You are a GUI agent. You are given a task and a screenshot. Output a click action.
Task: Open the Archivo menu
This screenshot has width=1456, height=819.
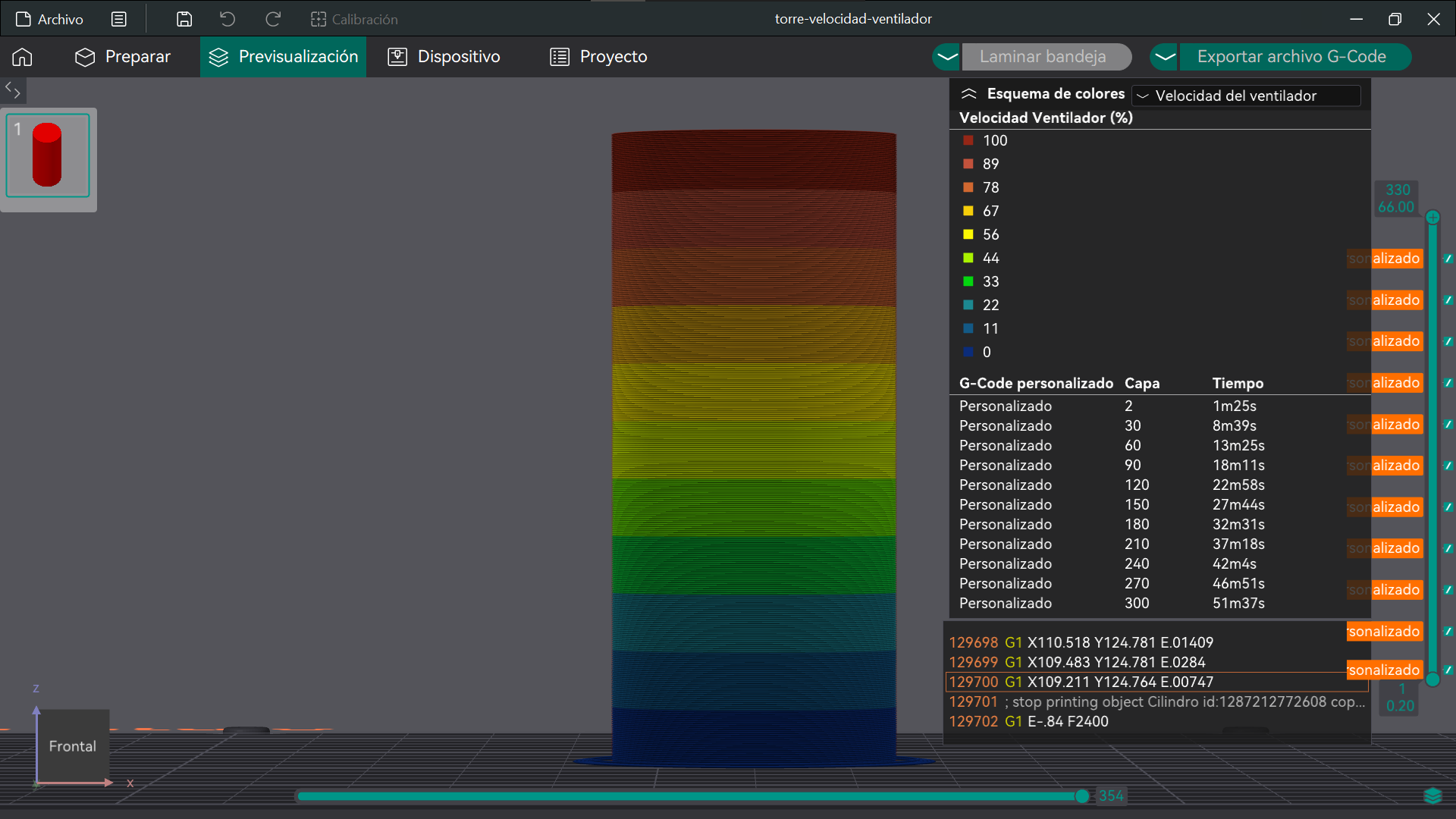(49, 19)
